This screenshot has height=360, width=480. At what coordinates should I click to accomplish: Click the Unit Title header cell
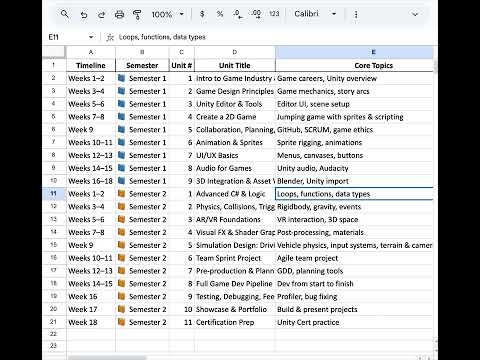click(235, 65)
